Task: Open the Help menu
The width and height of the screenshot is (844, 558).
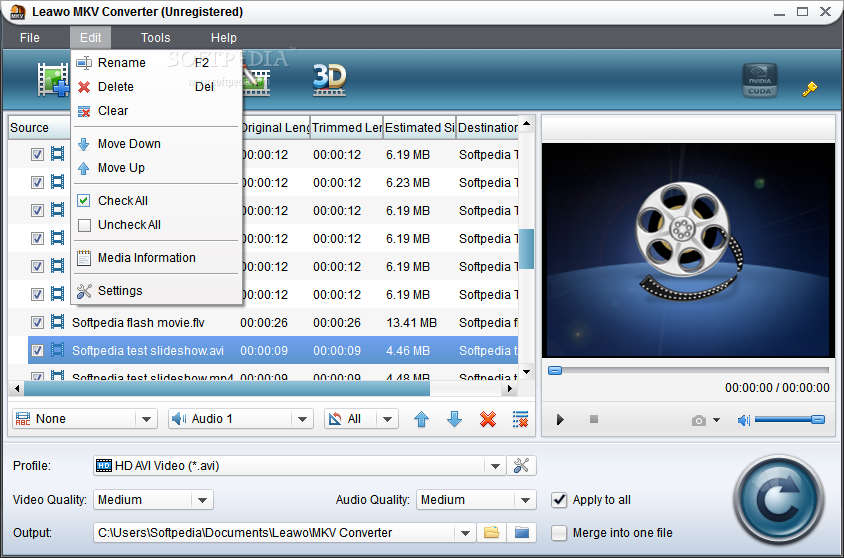Action: [x=223, y=38]
